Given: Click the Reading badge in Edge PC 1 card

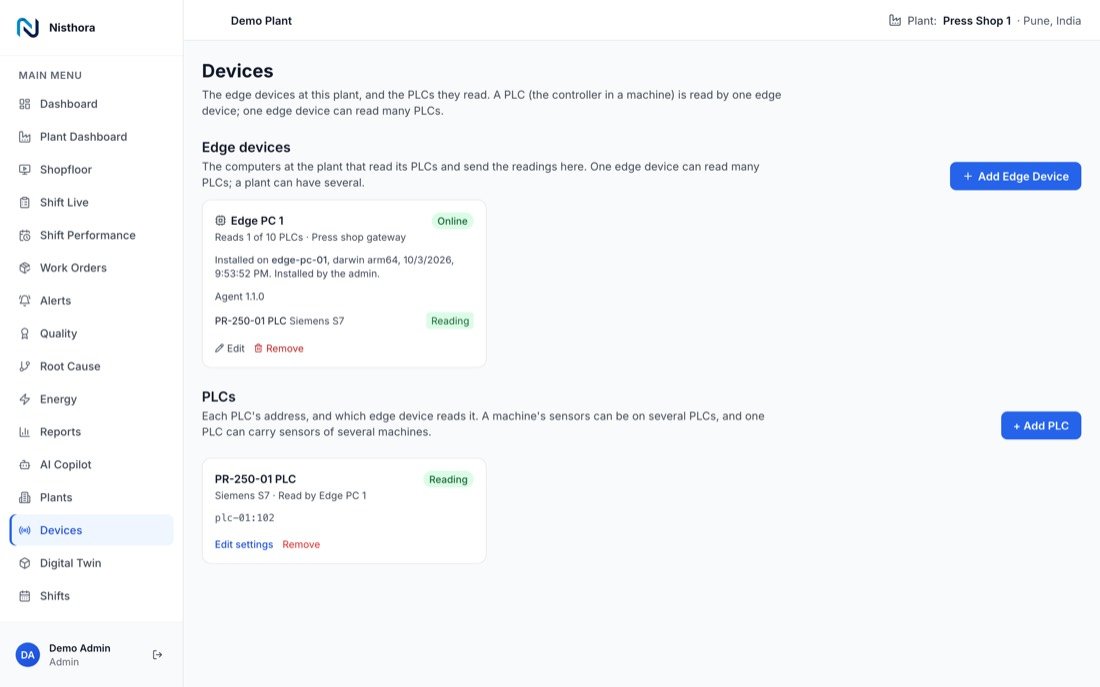Looking at the screenshot, I should (x=450, y=321).
